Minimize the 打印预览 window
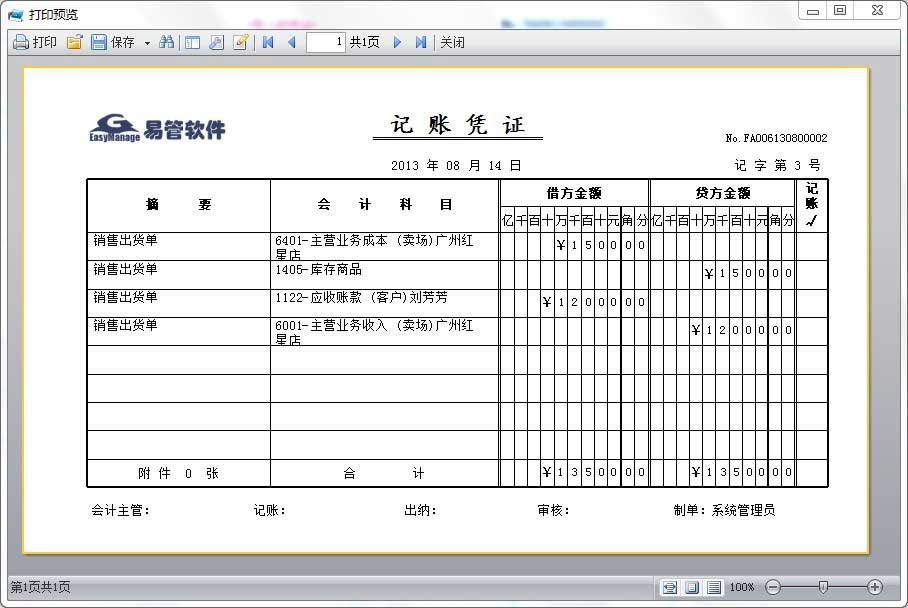The image size is (908, 608). [813, 10]
